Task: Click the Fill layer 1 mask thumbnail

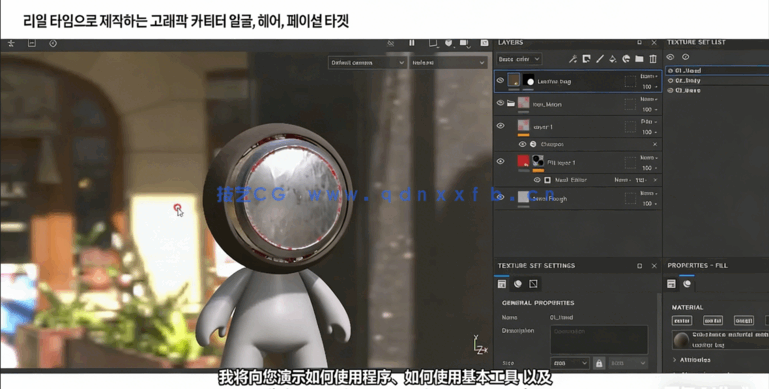Action: click(x=538, y=161)
